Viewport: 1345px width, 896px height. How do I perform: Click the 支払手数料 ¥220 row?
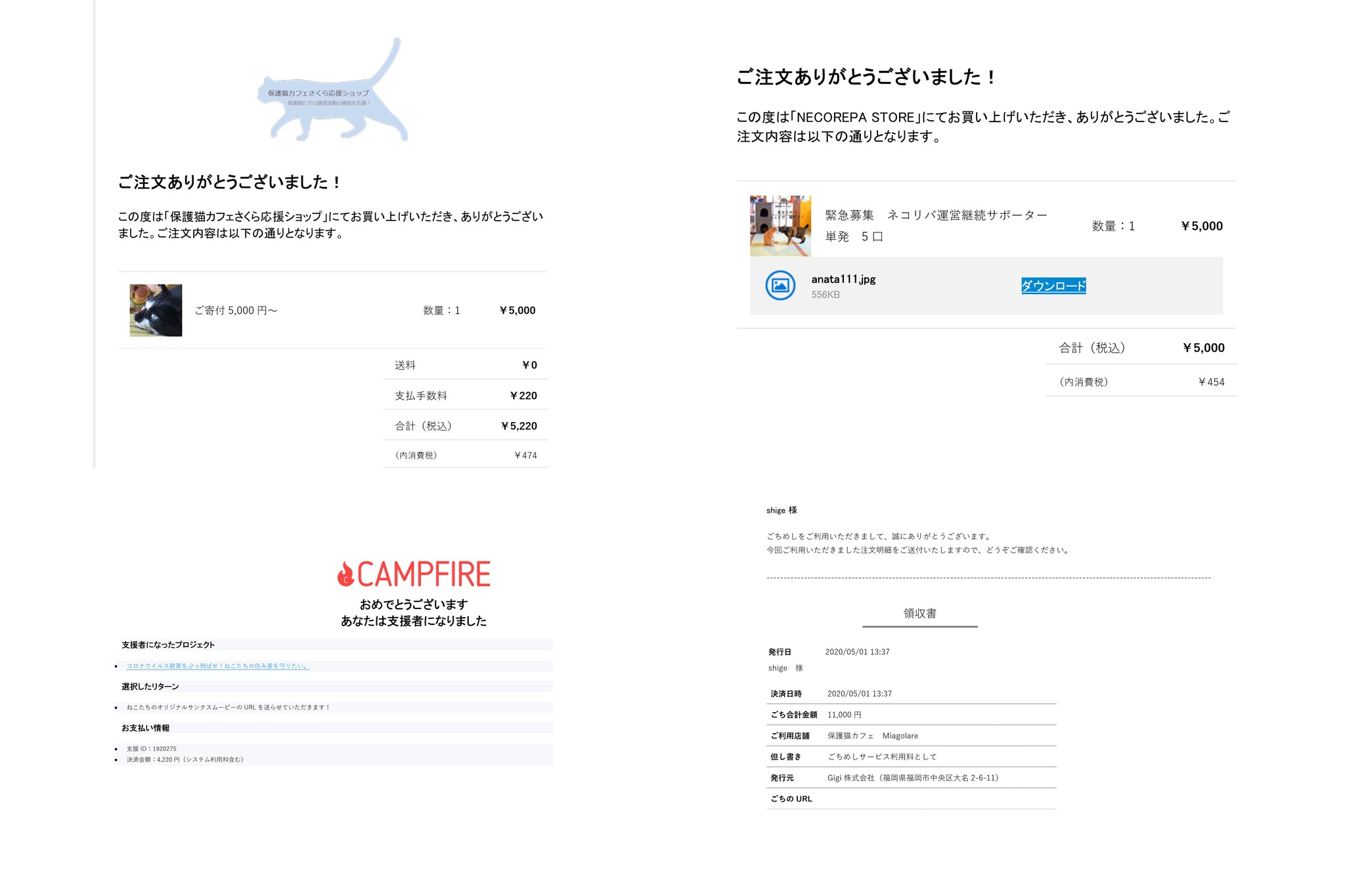tap(466, 395)
